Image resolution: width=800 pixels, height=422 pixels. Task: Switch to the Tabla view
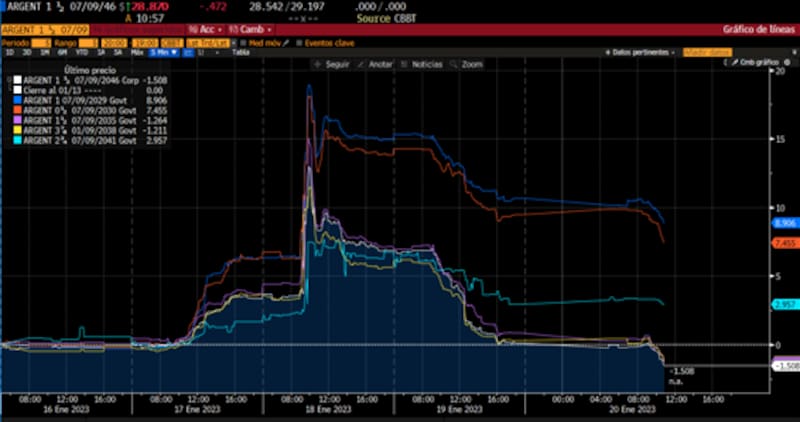coord(240,52)
